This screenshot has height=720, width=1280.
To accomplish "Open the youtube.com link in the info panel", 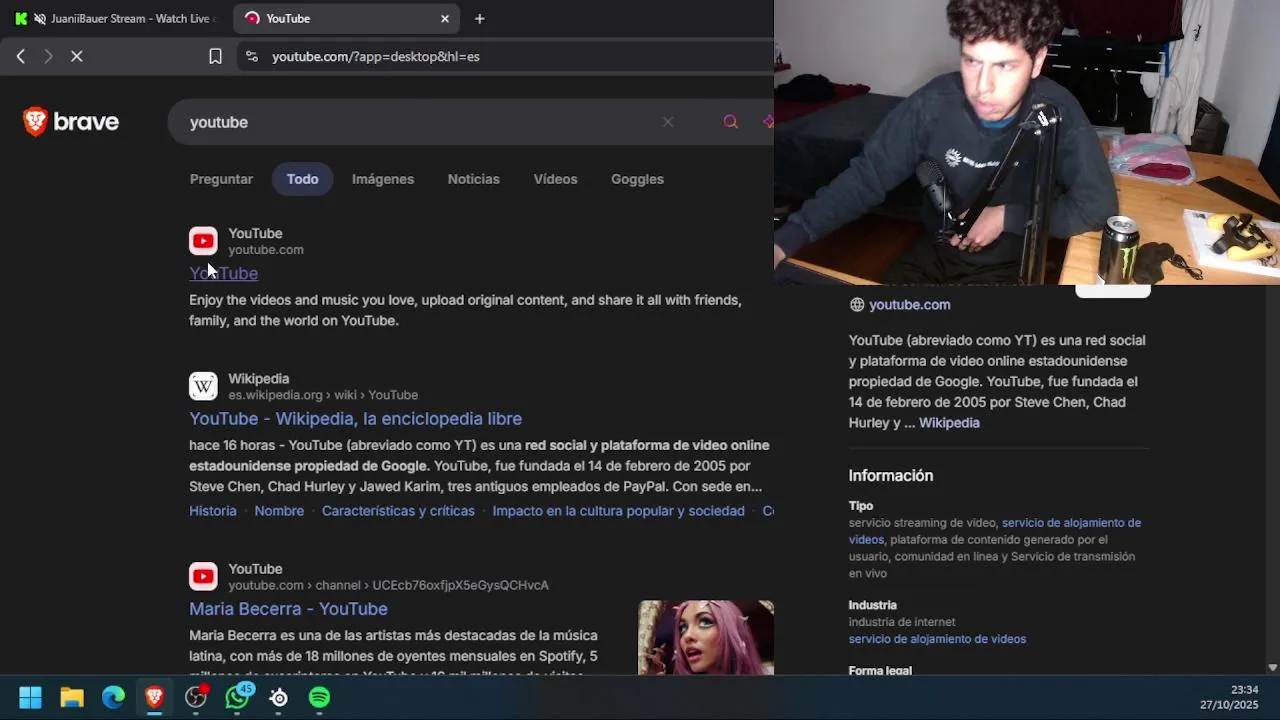I will tap(910, 305).
